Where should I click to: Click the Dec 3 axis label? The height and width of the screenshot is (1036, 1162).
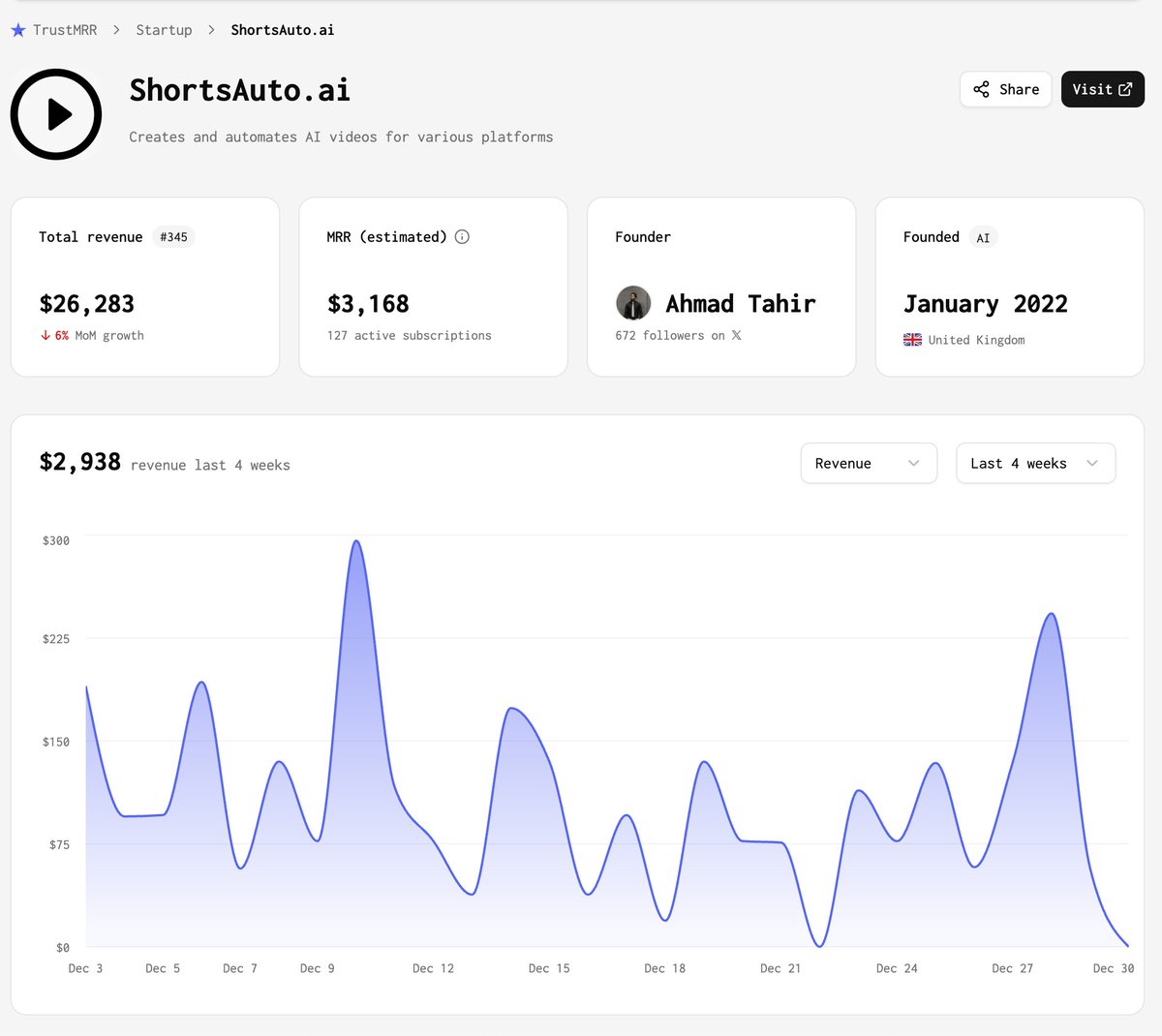85,968
